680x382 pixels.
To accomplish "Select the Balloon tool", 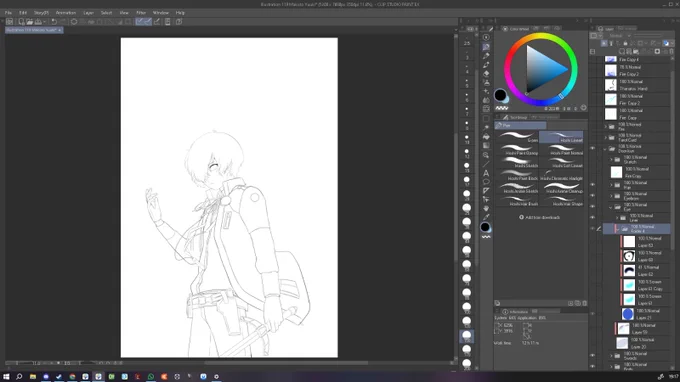I will 486,182.
